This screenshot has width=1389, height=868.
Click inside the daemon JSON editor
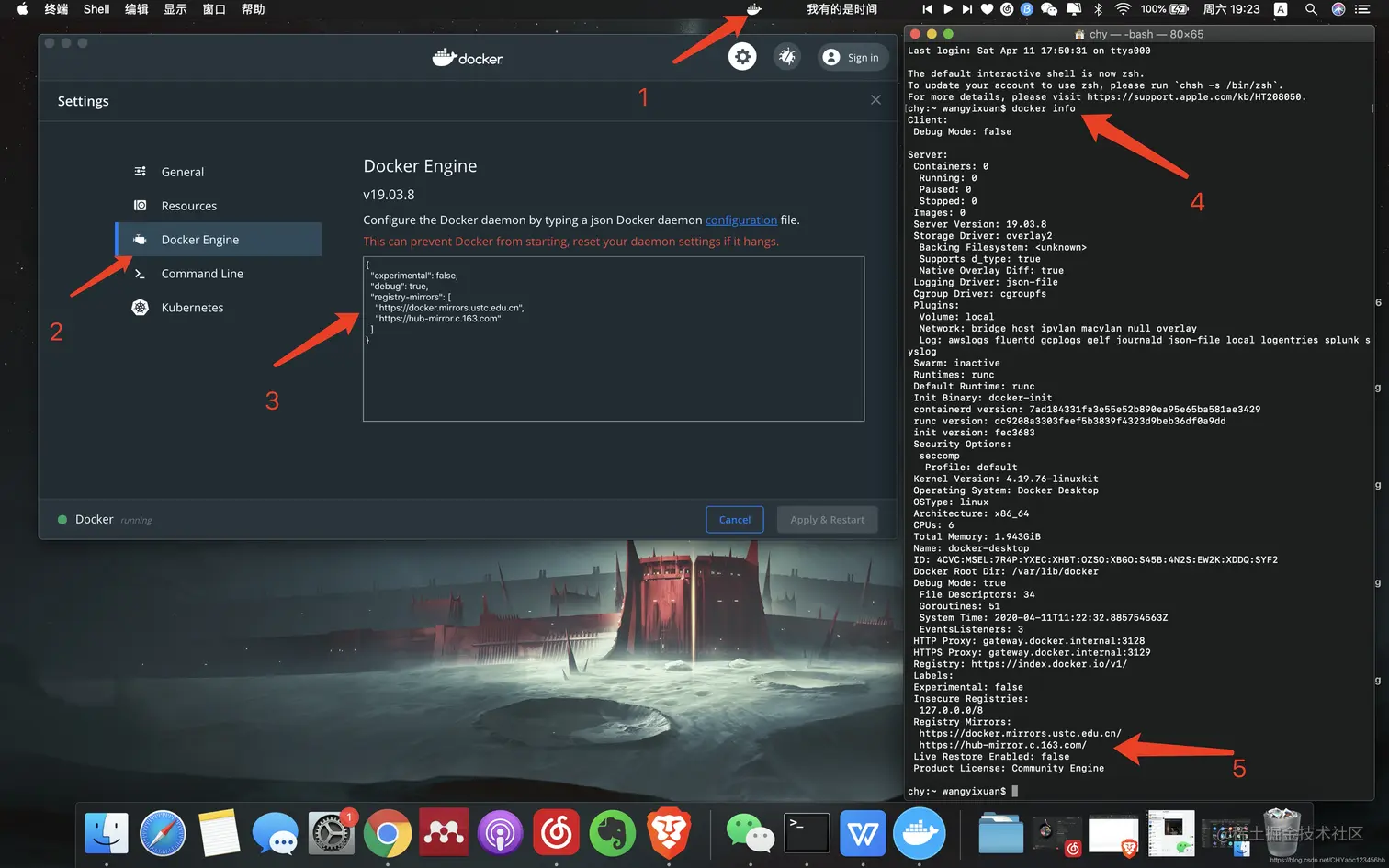[x=614, y=339]
